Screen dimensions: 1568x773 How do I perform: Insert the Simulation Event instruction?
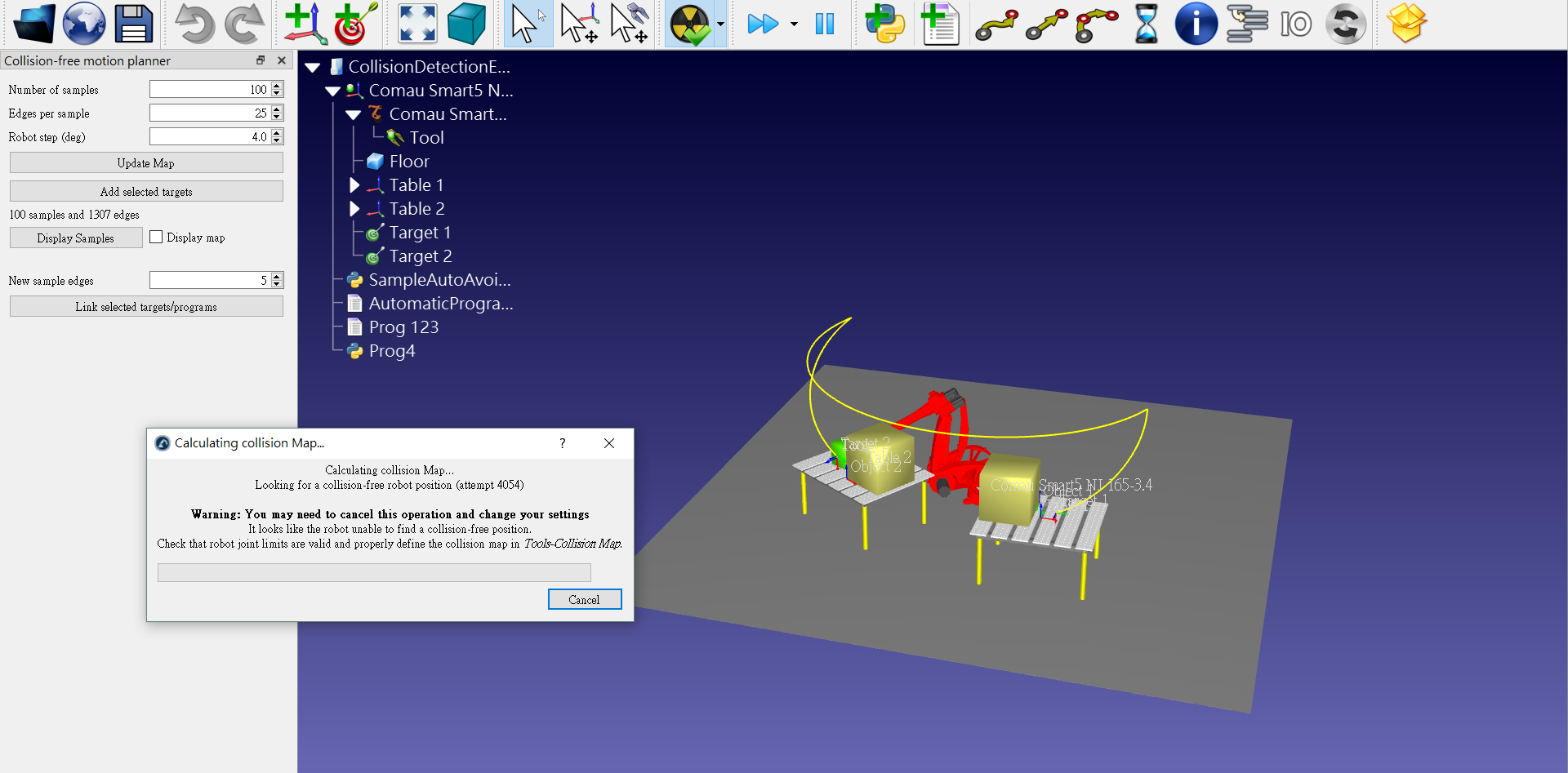coord(1346,24)
